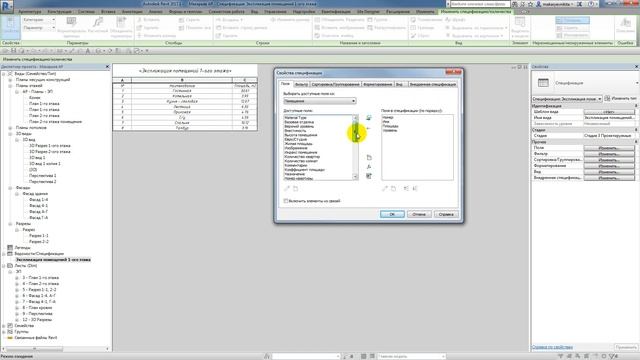Screen dimensions: 640x360
Task: Select Фасад 1-4 in project browser
Action: point(38,200)
